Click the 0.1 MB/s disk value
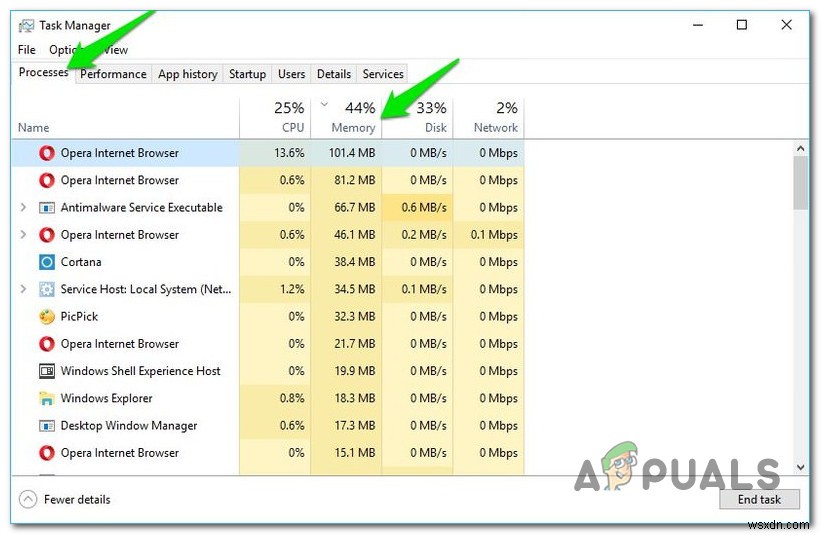The height and width of the screenshot is (535, 821). pos(424,289)
